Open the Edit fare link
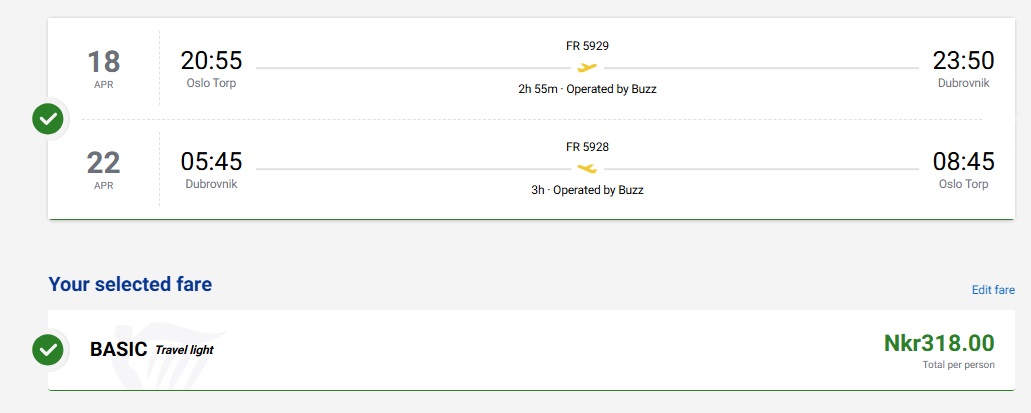1031x413 pixels. coord(993,290)
